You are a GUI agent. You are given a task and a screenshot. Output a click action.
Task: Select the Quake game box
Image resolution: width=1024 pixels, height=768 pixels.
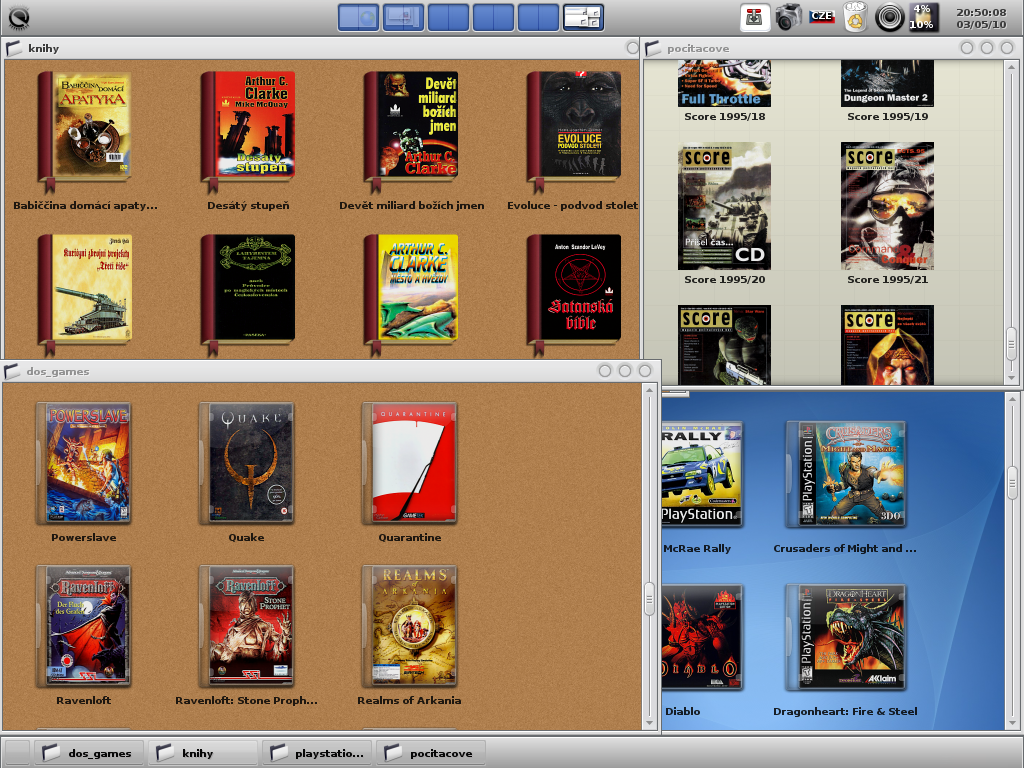coord(247,463)
